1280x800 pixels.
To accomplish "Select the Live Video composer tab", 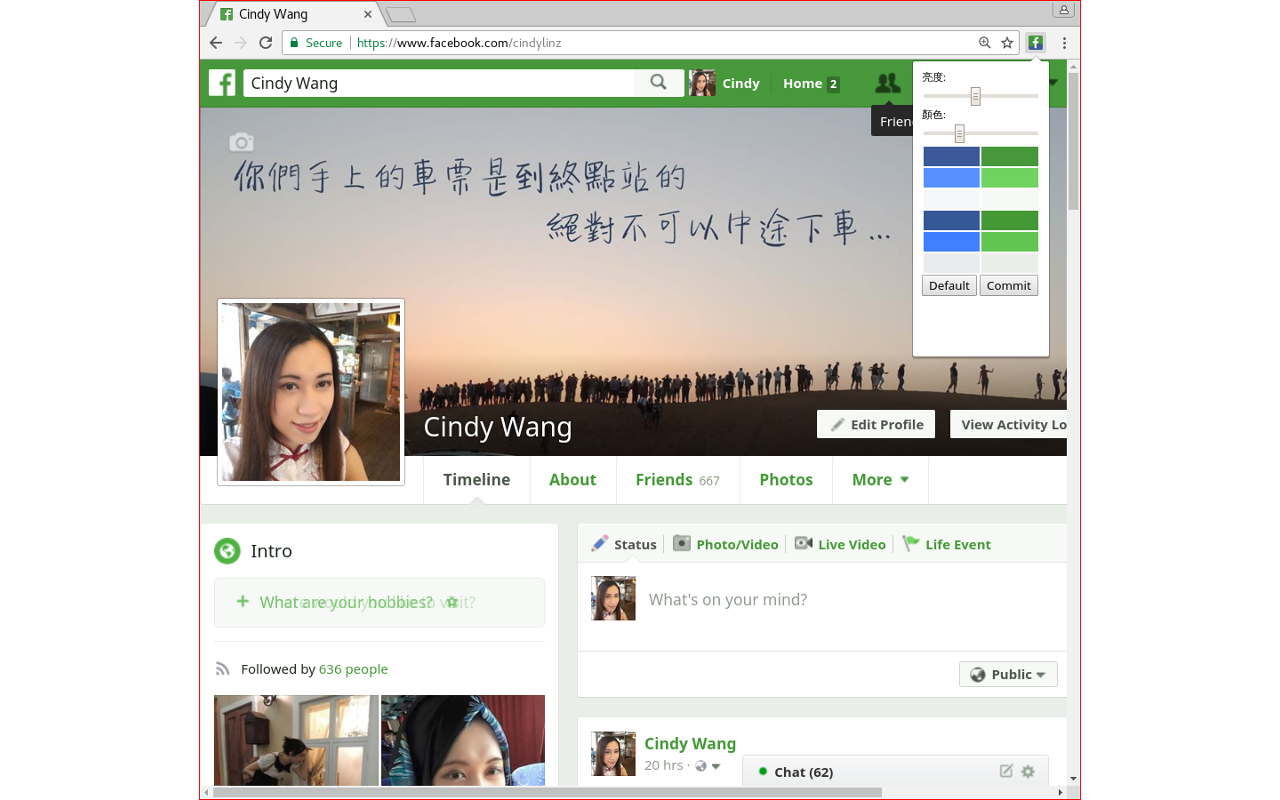I will [x=841, y=544].
